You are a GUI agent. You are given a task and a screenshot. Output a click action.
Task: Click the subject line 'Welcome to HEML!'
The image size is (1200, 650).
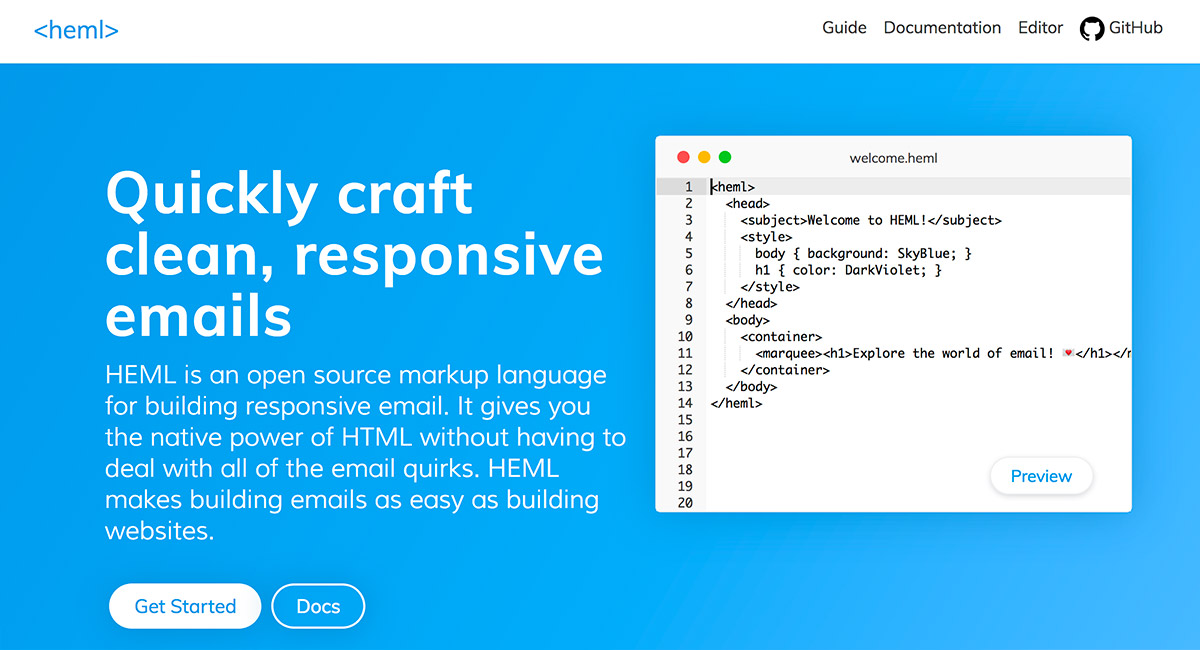tap(871, 220)
